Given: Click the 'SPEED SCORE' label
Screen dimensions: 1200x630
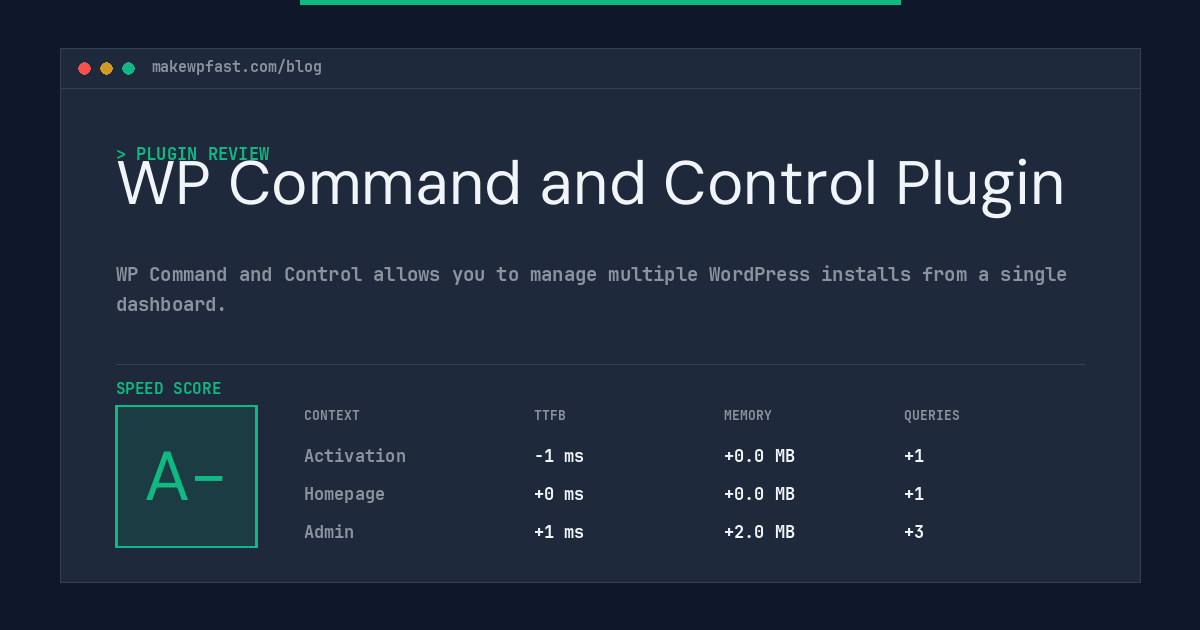Looking at the screenshot, I should click(169, 388).
